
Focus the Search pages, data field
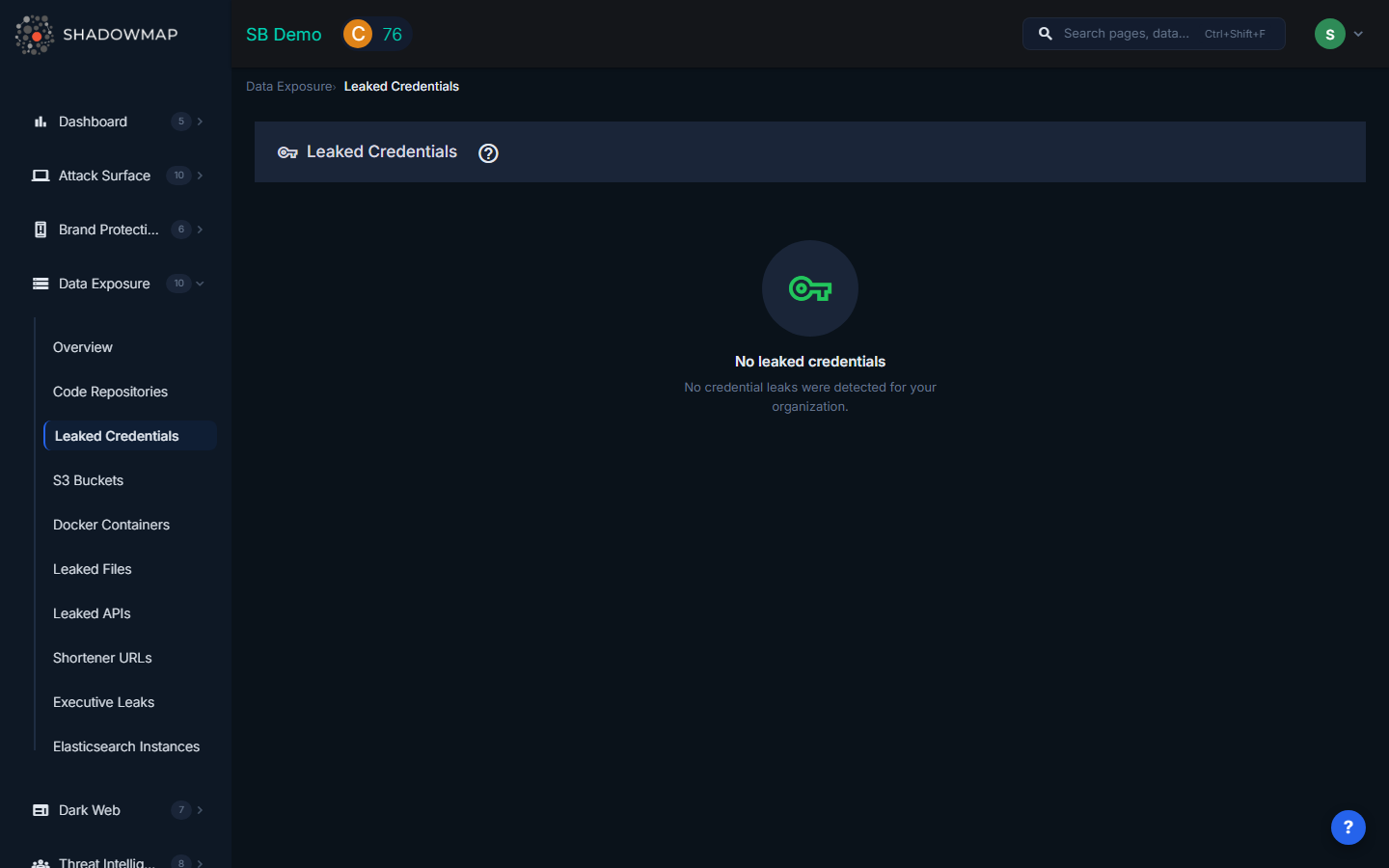pyautogui.click(x=1129, y=34)
